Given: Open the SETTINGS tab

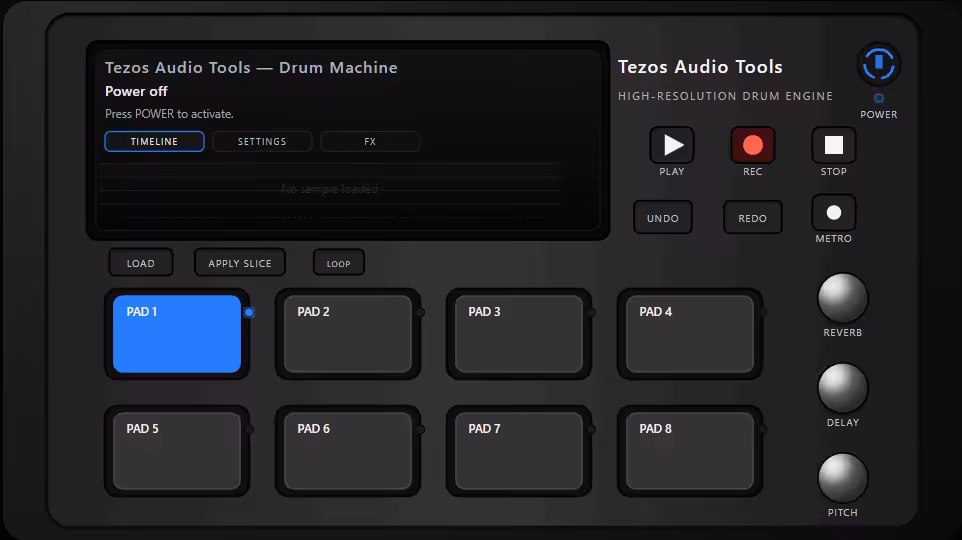Looking at the screenshot, I should point(262,141).
